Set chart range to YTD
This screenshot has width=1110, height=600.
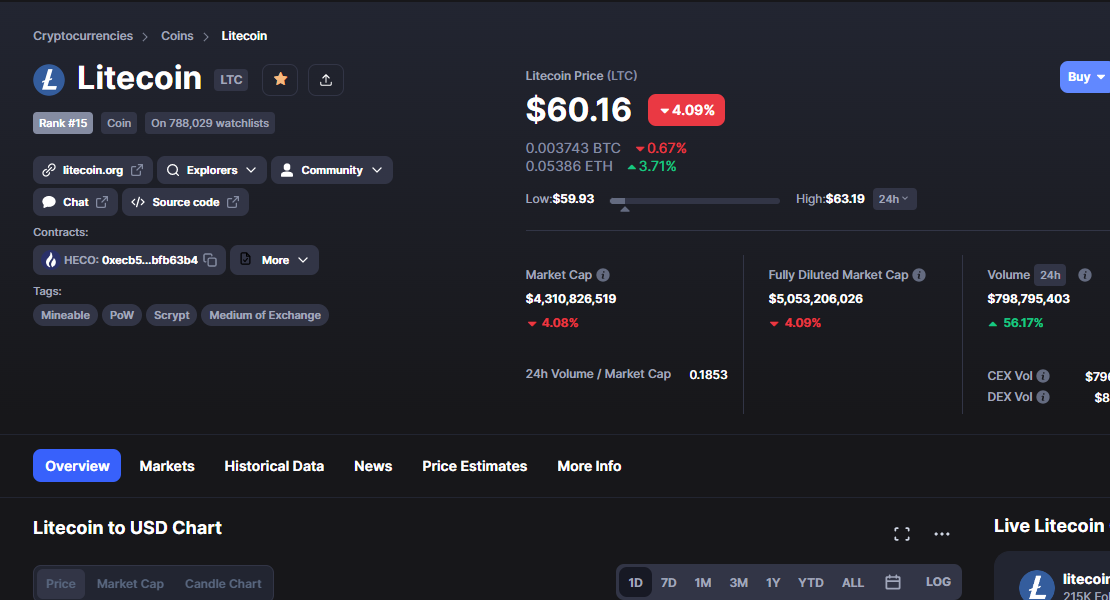[811, 582]
